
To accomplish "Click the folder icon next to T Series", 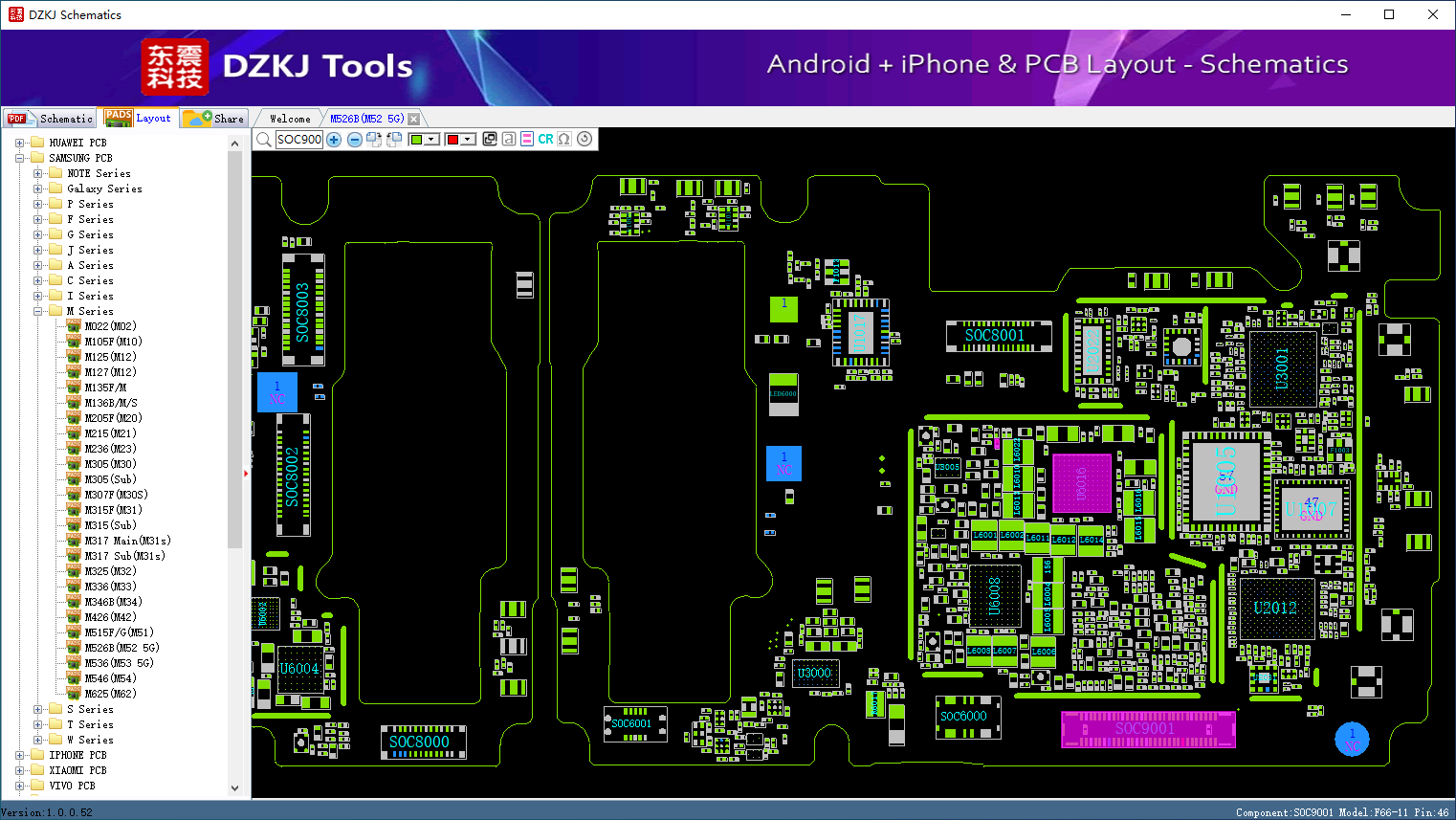I will point(55,724).
